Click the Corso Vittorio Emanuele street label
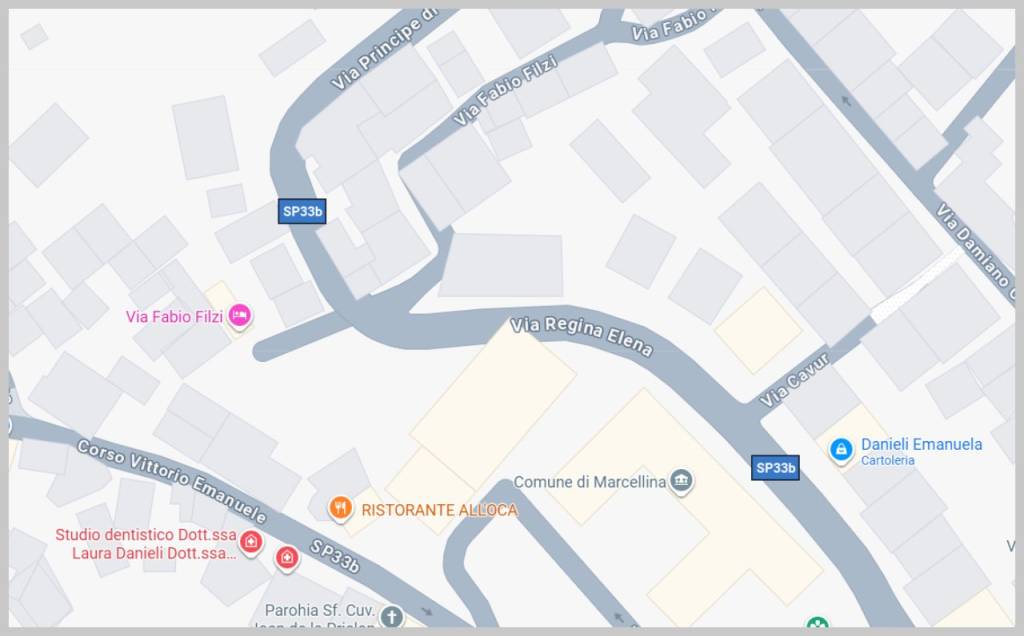Viewport: 1024px width, 636px height. (172, 481)
